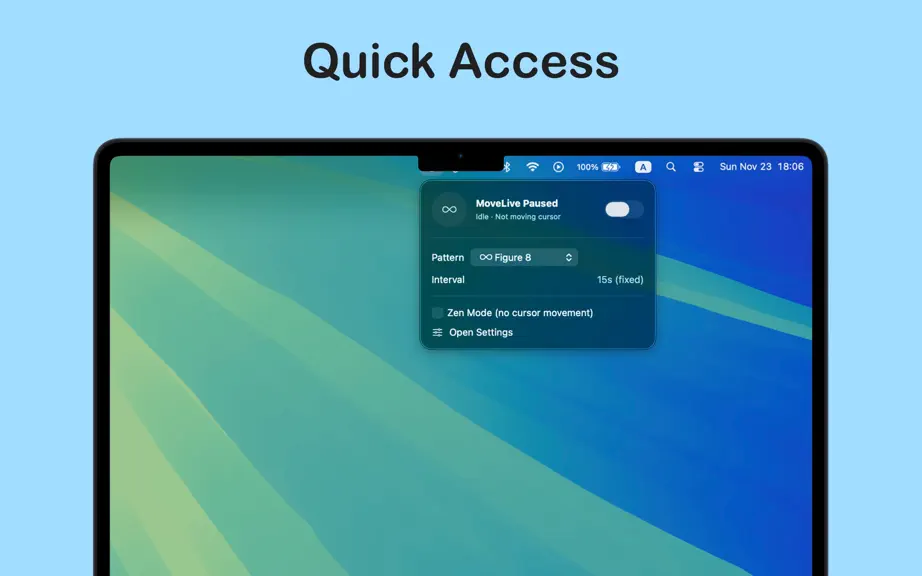
Task: Click the Interval label
Action: pyautogui.click(x=448, y=280)
